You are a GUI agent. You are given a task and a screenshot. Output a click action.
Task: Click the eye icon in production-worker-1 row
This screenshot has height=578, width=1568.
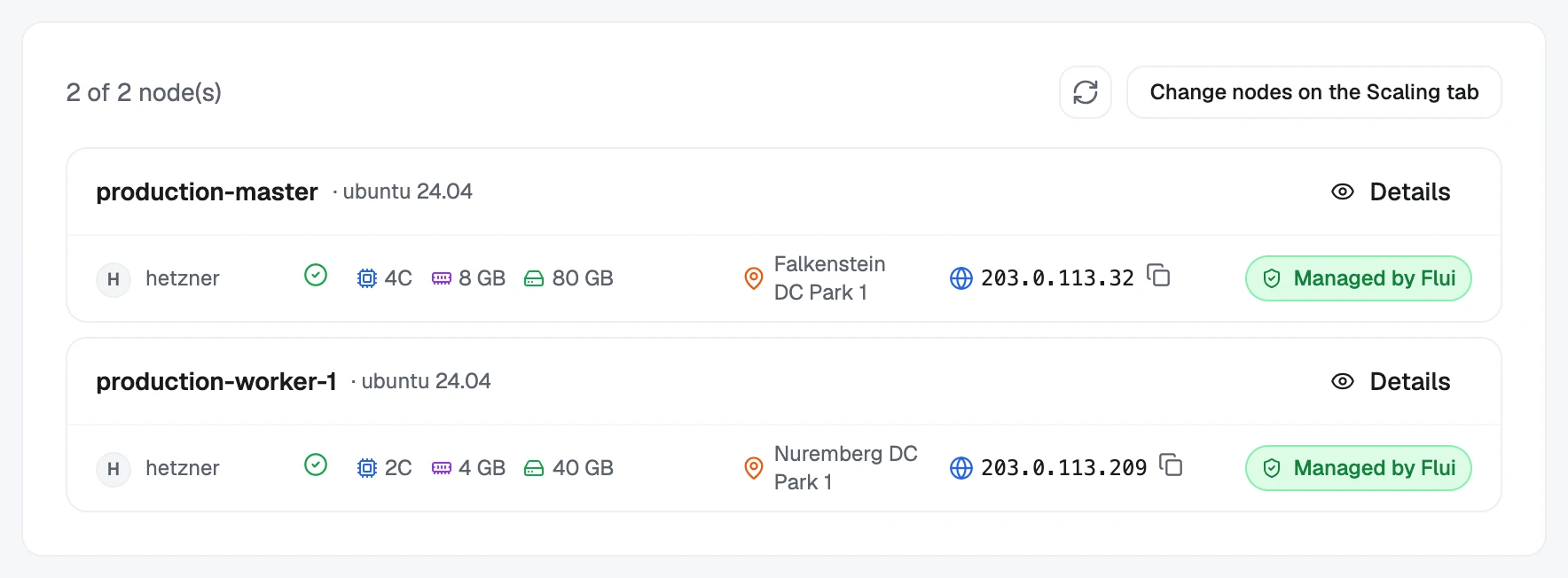pyautogui.click(x=1343, y=381)
